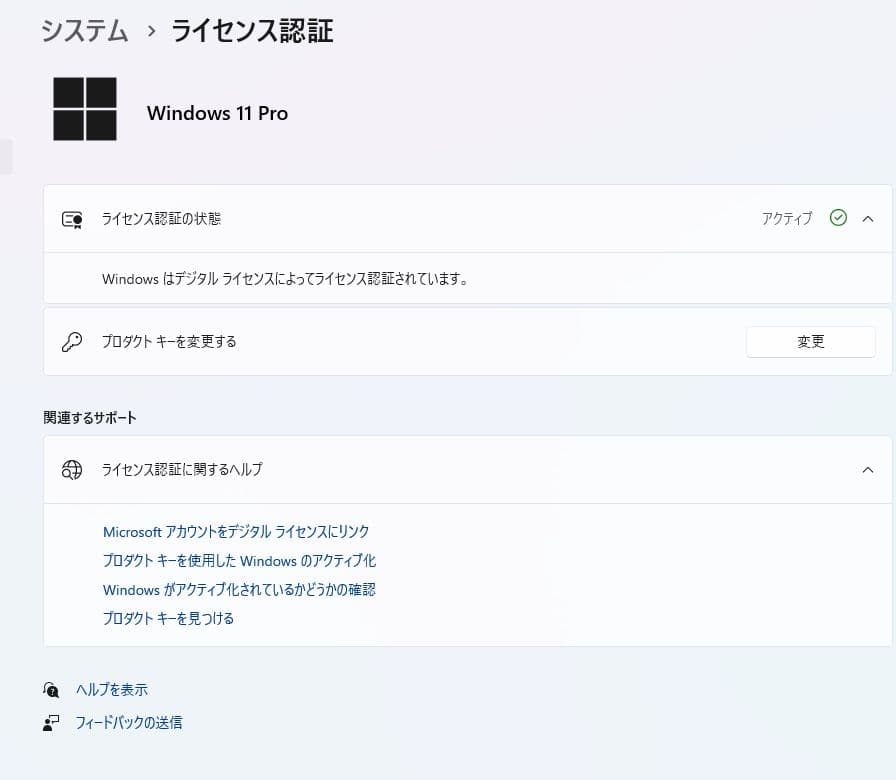
Task: Open Windows がアクティブ化されているかどうかの確認
Action: click(x=239, y=590)
